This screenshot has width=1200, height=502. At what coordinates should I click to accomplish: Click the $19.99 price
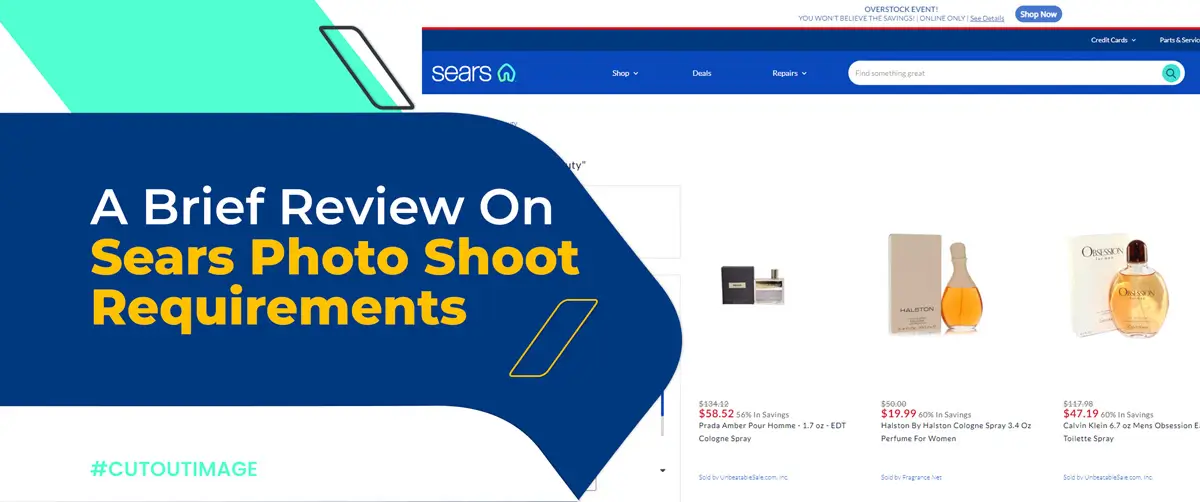(898, 413)
